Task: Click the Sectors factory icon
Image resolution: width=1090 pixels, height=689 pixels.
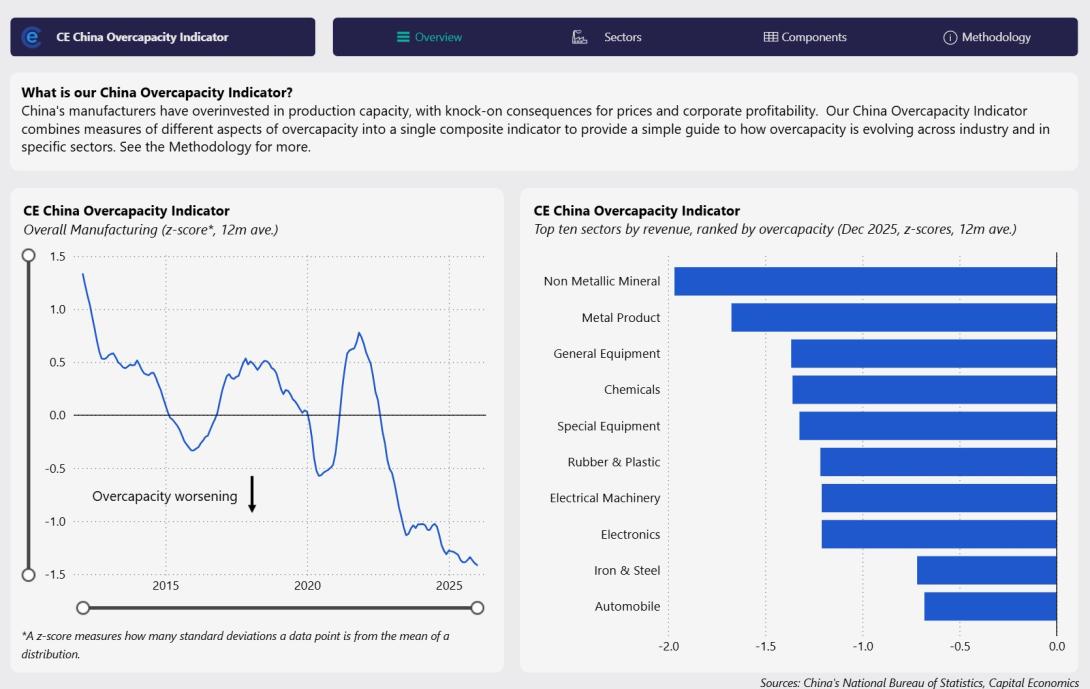Action: (579, 37)
